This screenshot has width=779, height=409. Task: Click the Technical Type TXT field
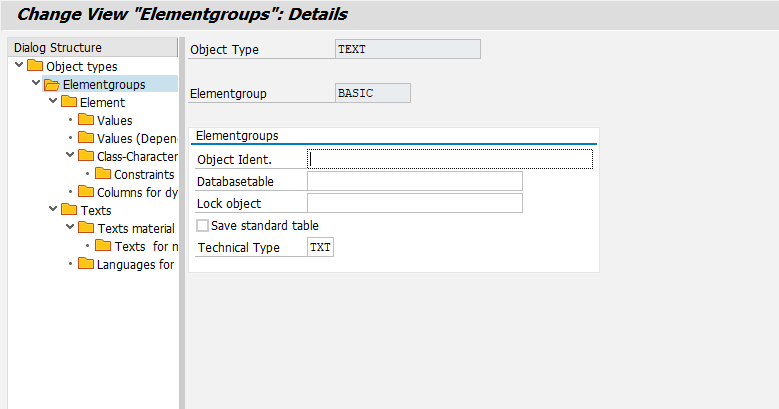320,247
